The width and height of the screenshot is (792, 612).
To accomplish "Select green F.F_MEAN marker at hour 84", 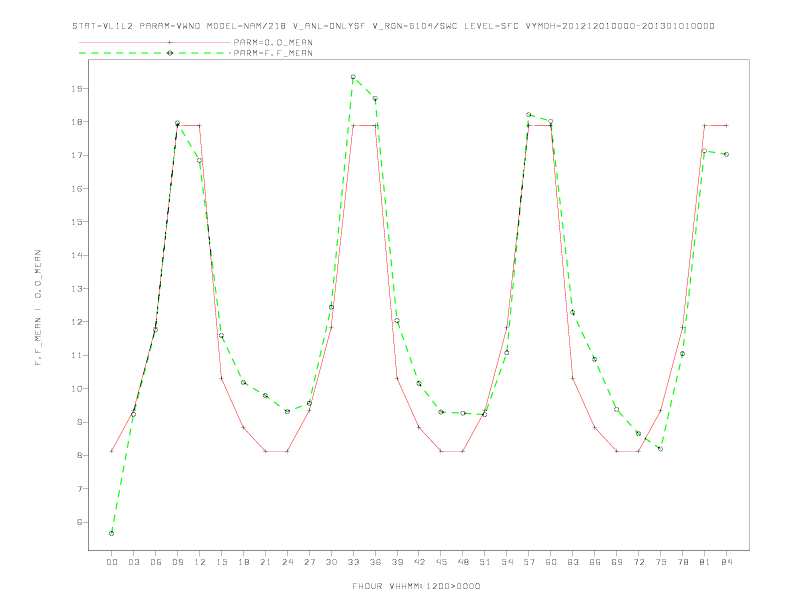I will click(727, 155).
